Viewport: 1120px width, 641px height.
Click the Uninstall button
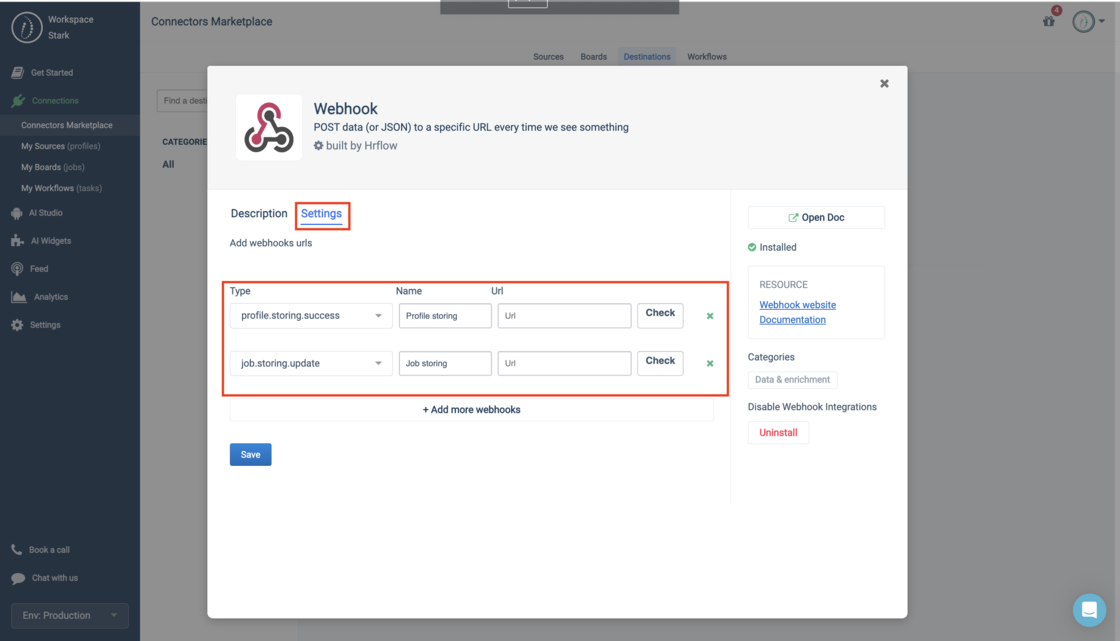point(778,433)
